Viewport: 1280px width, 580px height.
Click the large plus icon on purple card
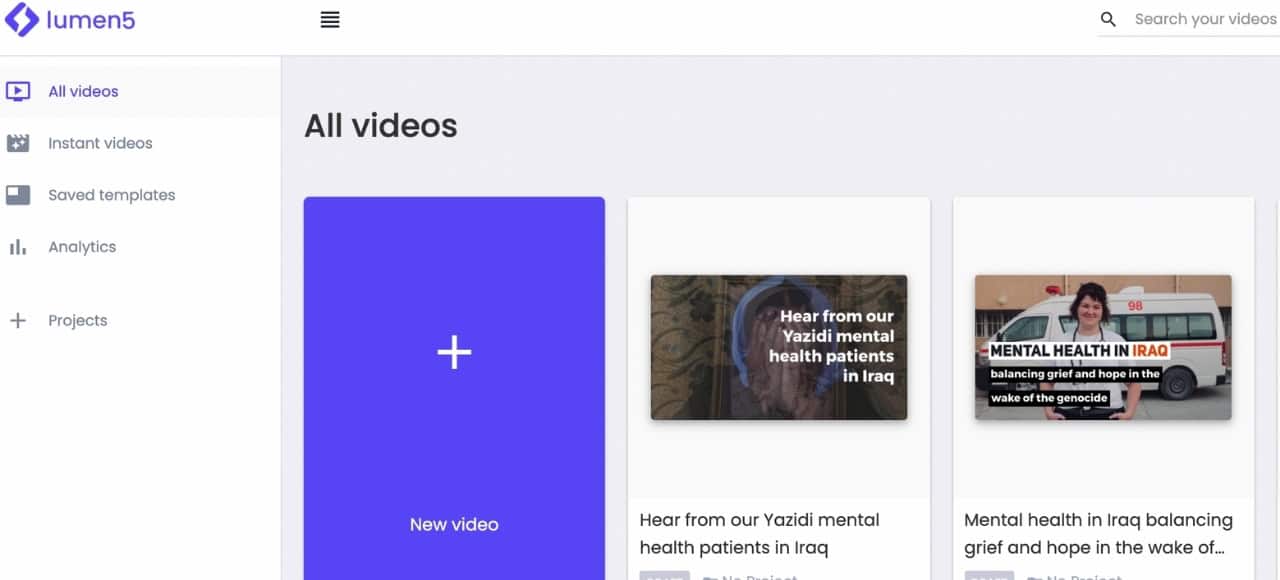(454, 352)
